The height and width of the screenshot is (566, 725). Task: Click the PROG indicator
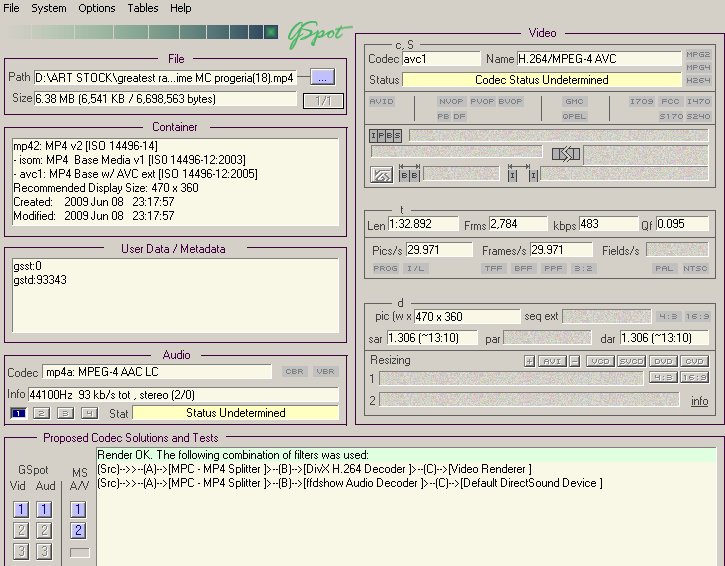[385, 269]
